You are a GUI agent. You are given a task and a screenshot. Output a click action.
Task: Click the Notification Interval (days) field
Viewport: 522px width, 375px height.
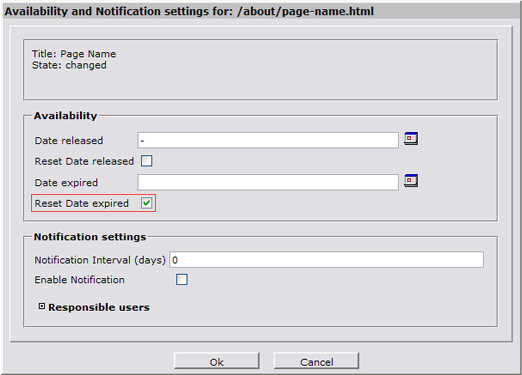click(x=327, y=260)
